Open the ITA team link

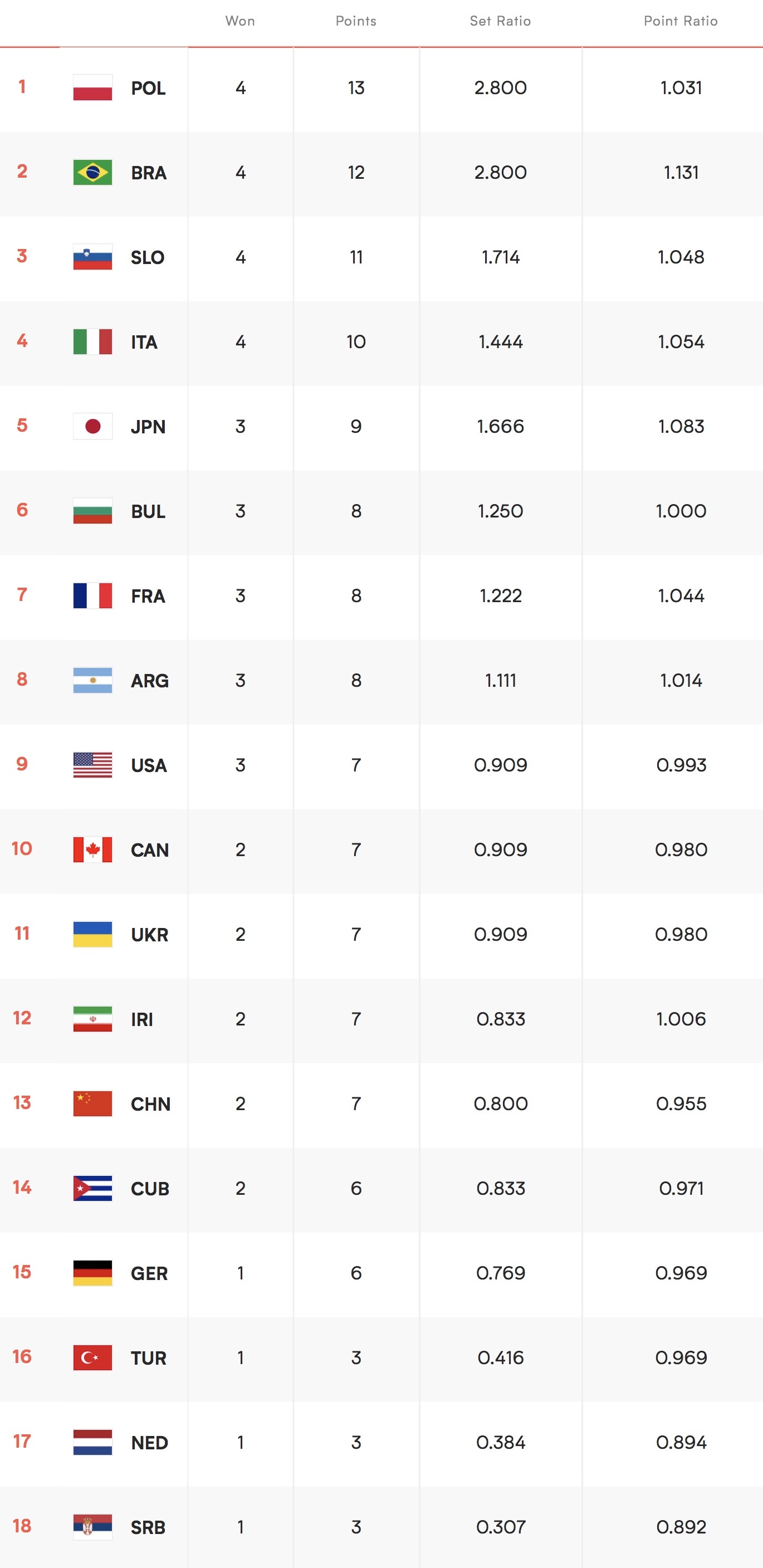144,342
